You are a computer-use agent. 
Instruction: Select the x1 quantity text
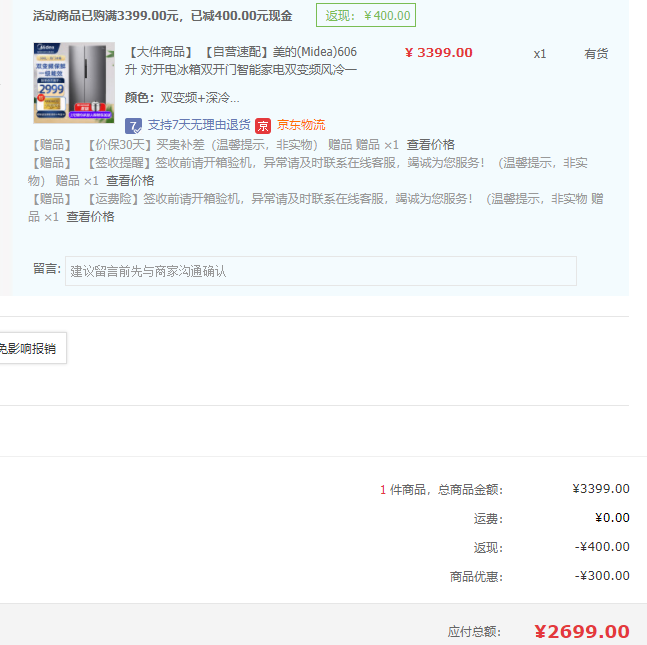coord(540,54)
